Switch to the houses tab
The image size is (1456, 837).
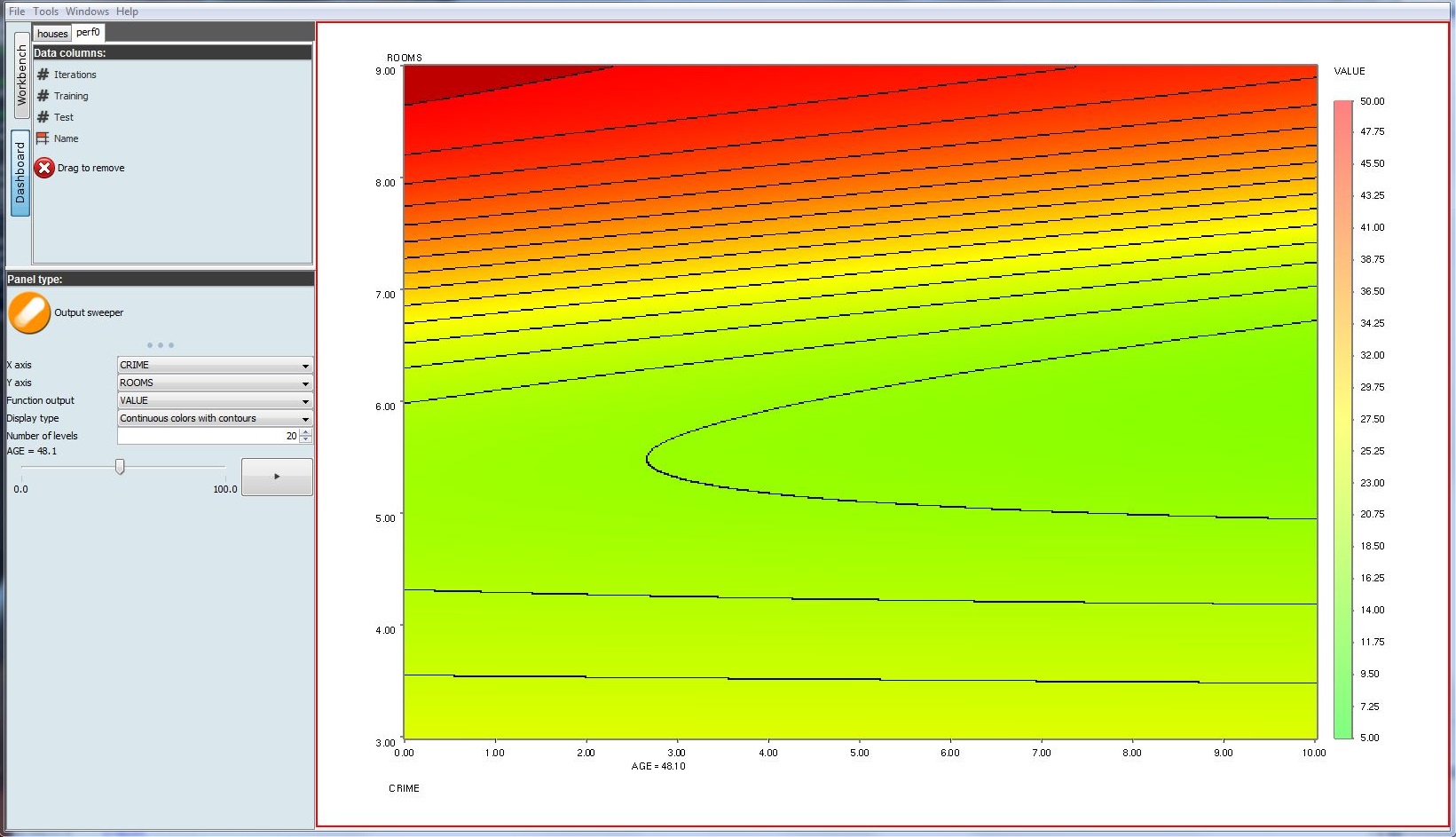pyautogui.click(x=51, y=32)
